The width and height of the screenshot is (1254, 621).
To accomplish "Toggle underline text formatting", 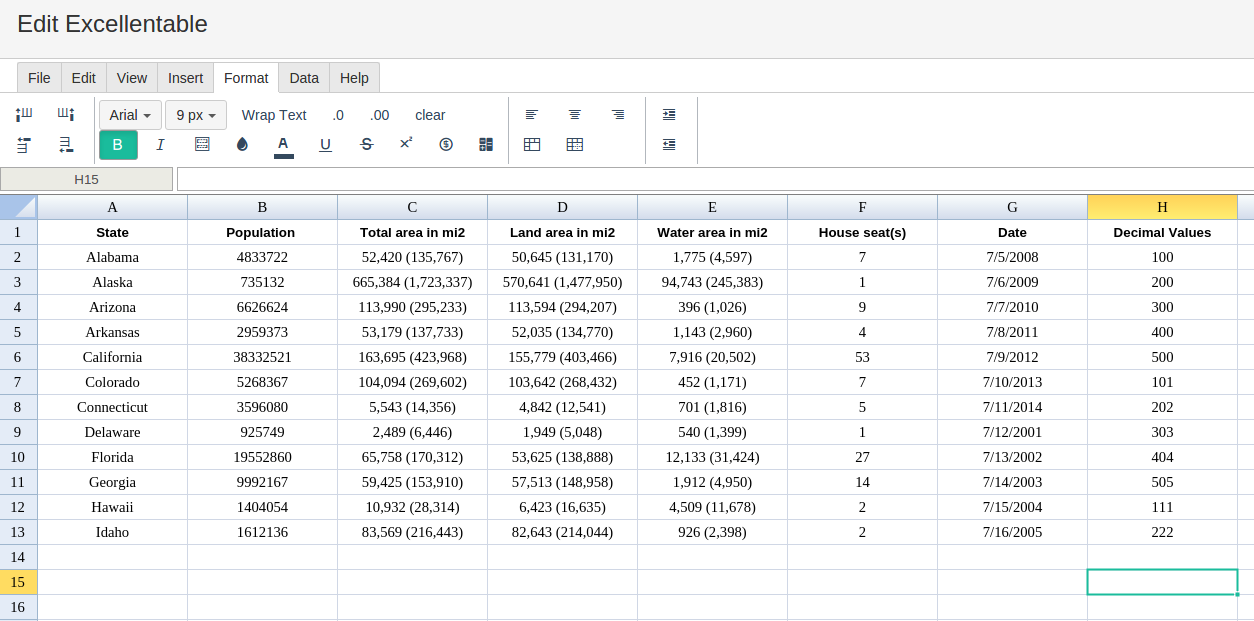I will tap(325, 145).
